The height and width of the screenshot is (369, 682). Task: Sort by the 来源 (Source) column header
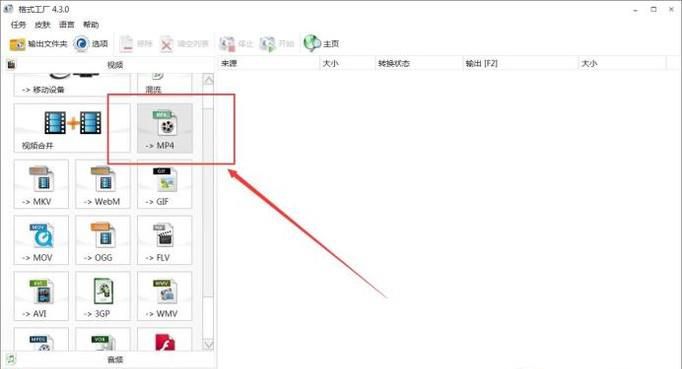coord(268,64)
